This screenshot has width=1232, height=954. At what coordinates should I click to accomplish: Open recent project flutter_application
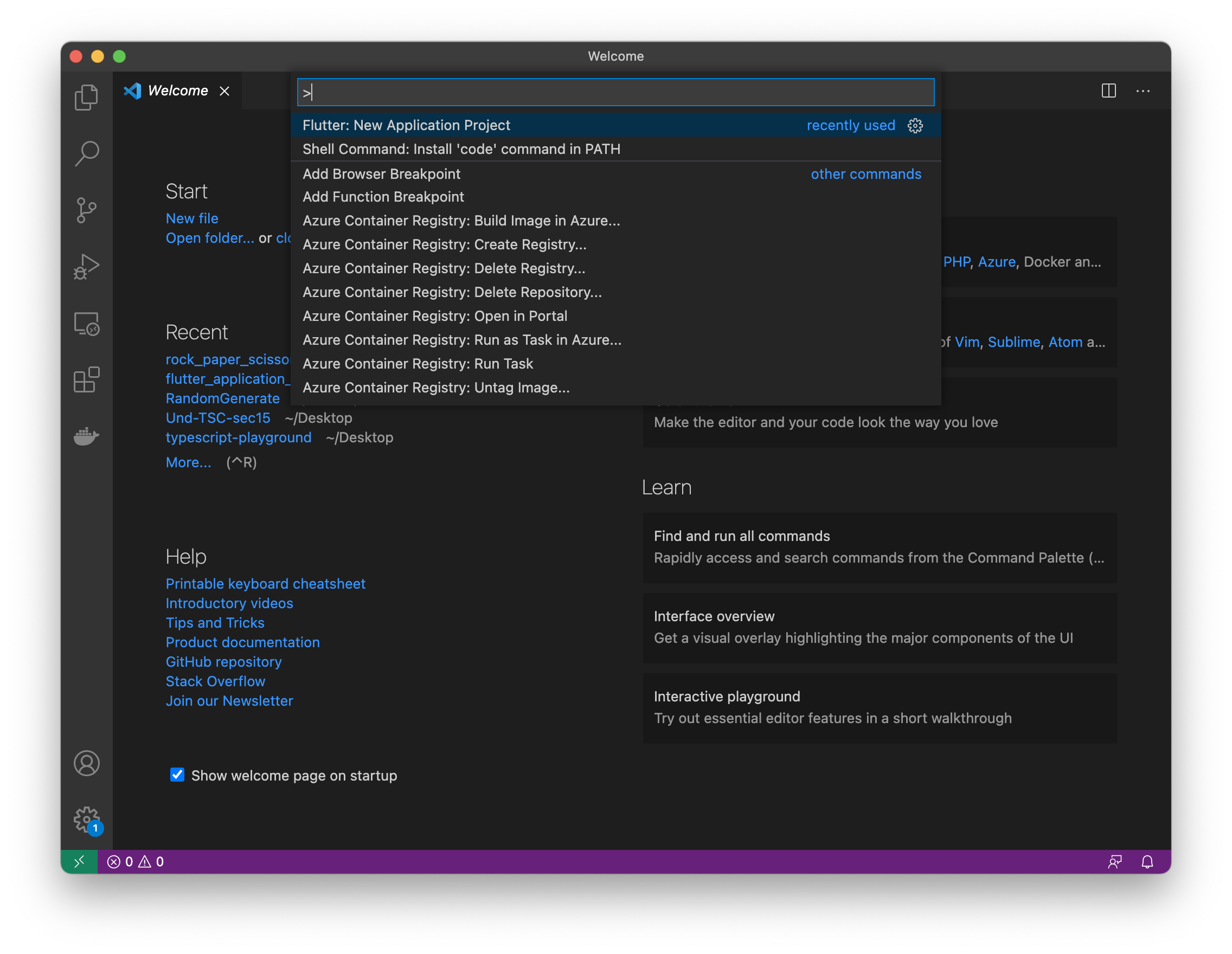(228, 379)
